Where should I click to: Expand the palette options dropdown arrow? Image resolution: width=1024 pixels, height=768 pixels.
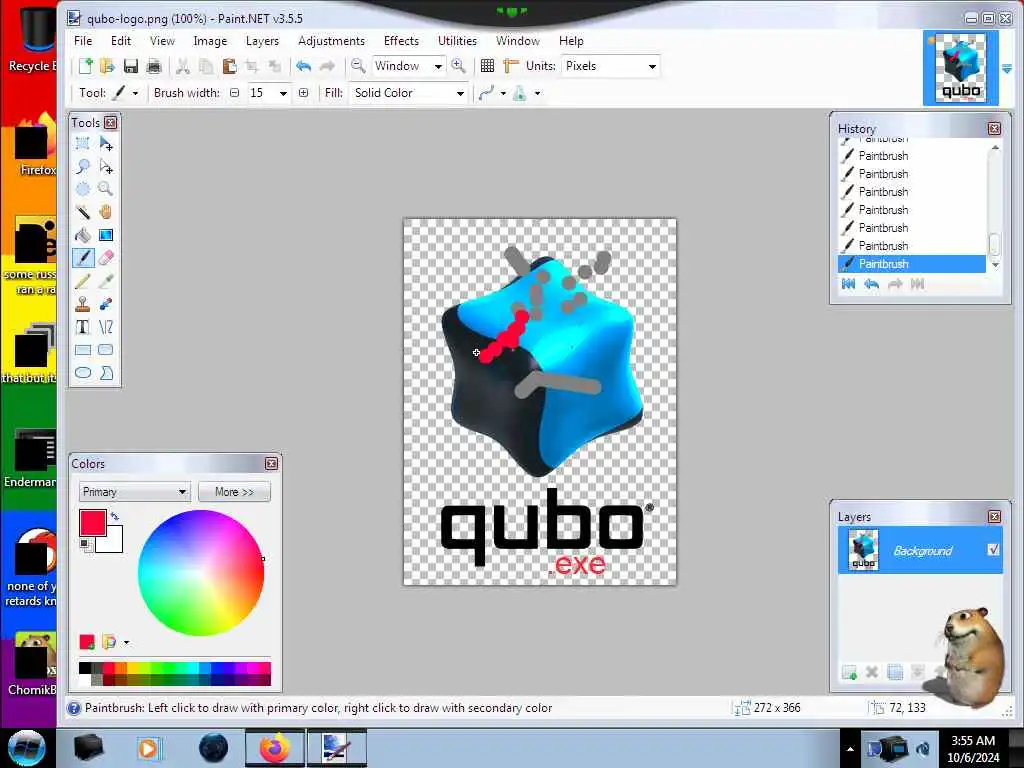coord(126,643)
